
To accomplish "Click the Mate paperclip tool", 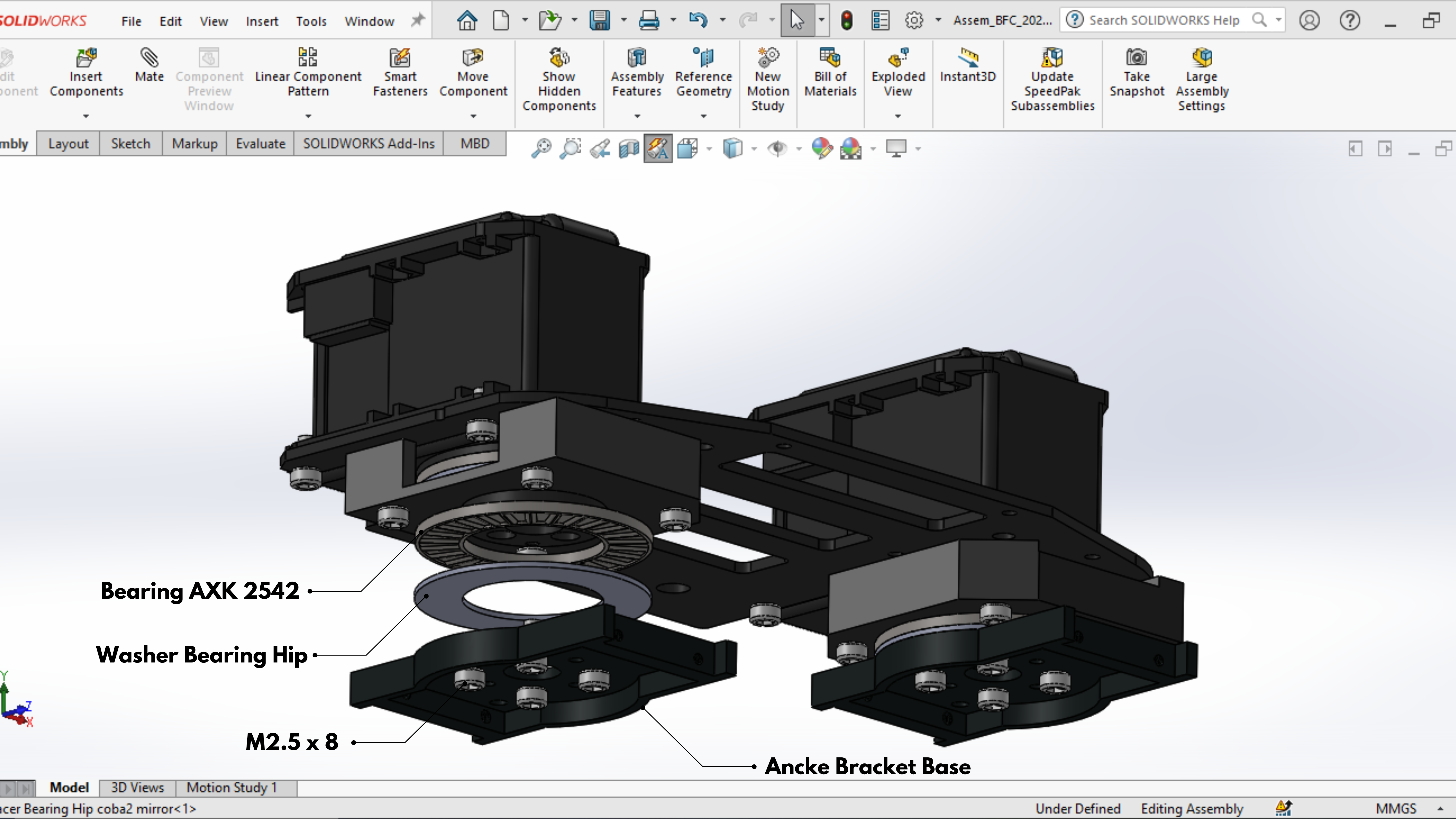I will pos(149,66).
